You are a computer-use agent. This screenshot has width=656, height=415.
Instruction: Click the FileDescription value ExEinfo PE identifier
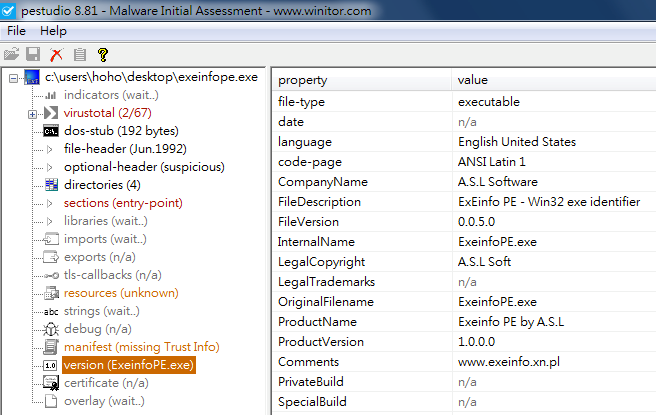pos(549,202)
